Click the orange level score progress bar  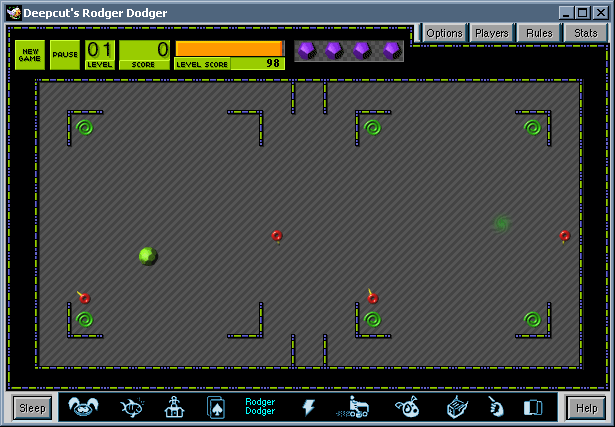(229, 48)
